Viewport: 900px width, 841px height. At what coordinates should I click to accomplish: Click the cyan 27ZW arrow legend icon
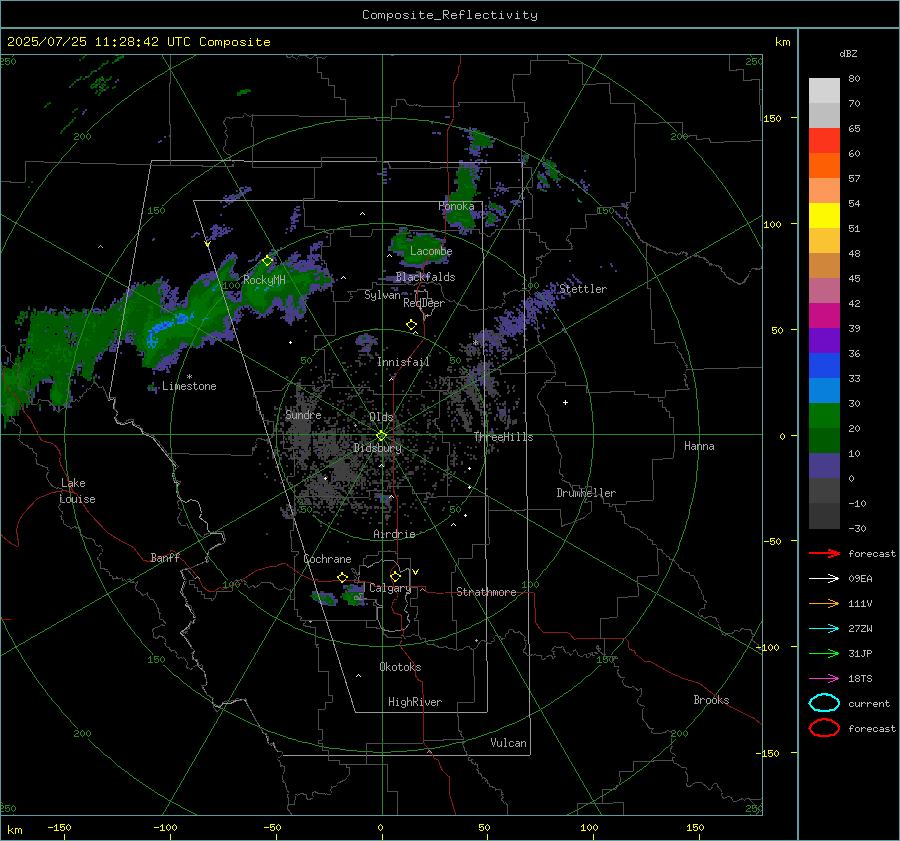point(824,629)
